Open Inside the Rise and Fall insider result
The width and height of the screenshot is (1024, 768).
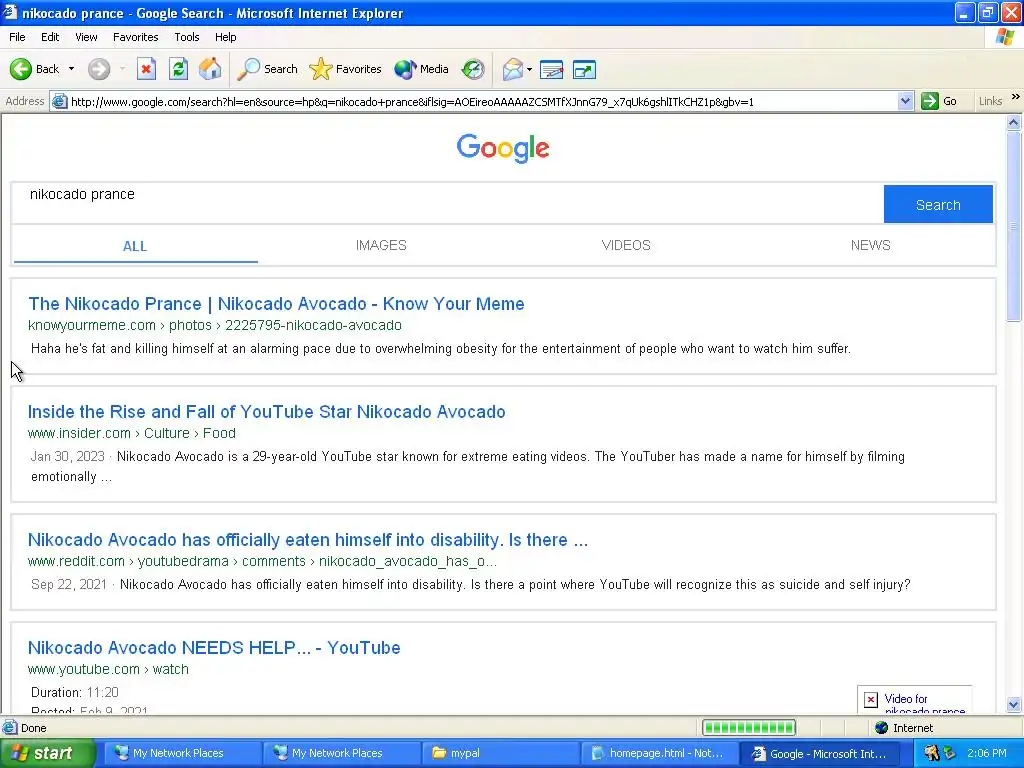coord(266,411)
